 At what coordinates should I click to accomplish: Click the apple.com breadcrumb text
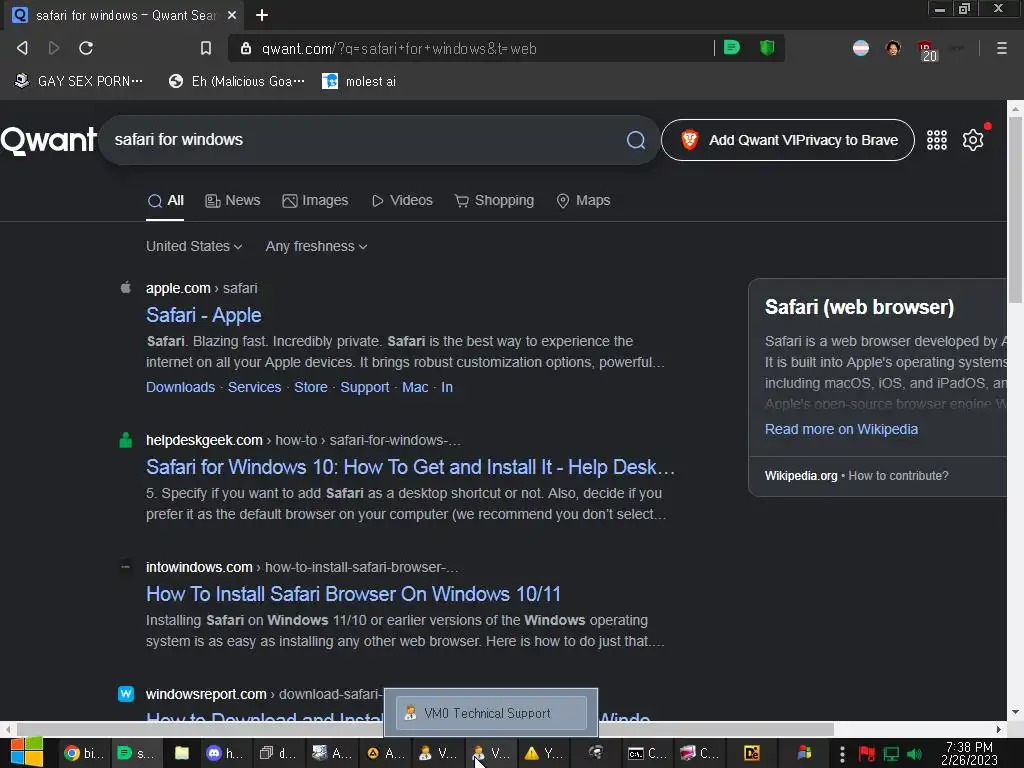(x=178, y=288)
